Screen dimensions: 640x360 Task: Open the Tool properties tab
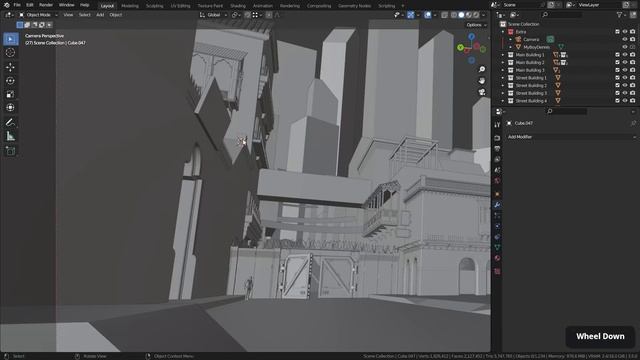497,124
